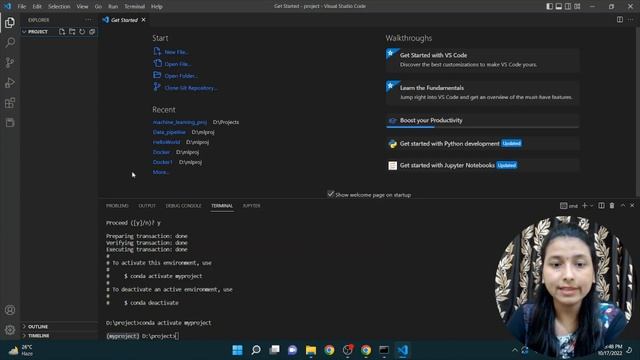Open the Run menu
Image resolution: width=640 pixels, height=360 pixels.
coord(113,6)
